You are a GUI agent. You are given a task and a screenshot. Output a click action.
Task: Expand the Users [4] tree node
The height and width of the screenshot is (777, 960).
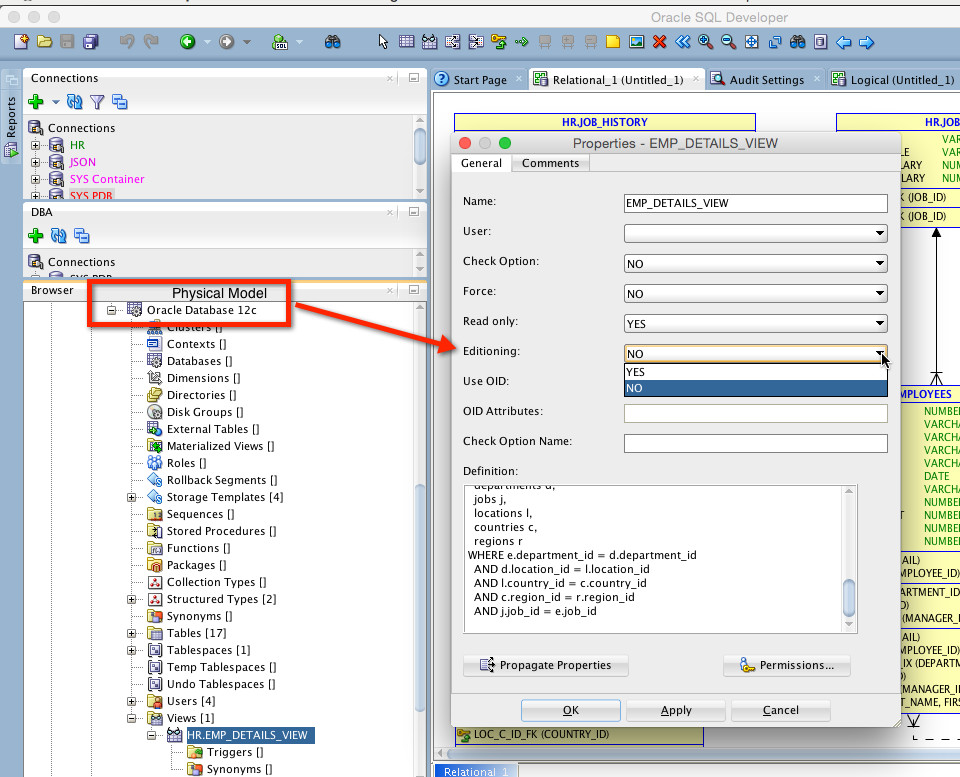132,701
